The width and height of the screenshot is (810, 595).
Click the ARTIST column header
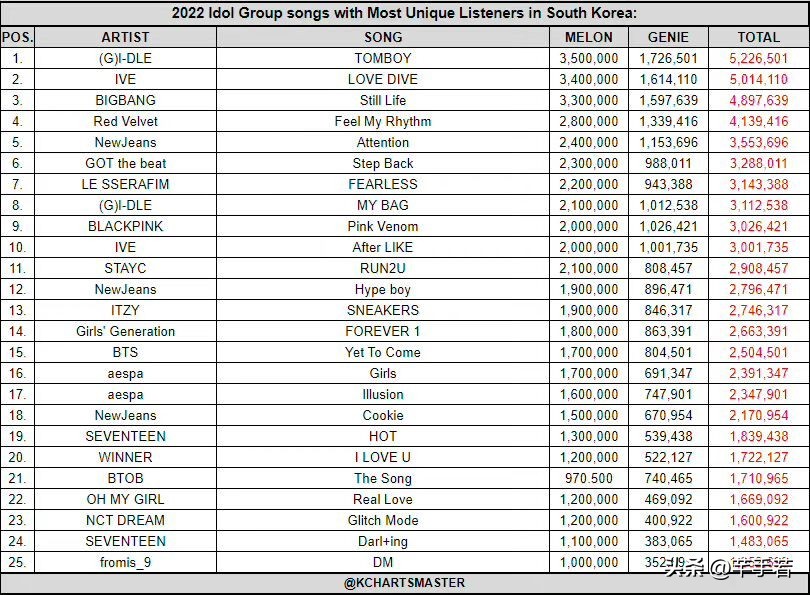pyautogui.click(x=125, y=37)
